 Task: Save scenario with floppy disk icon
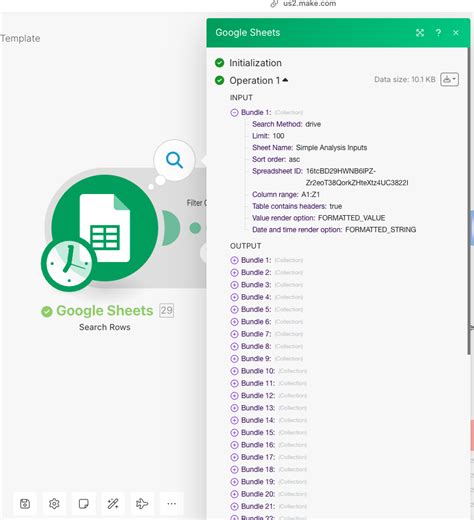[x=25, y=504]
